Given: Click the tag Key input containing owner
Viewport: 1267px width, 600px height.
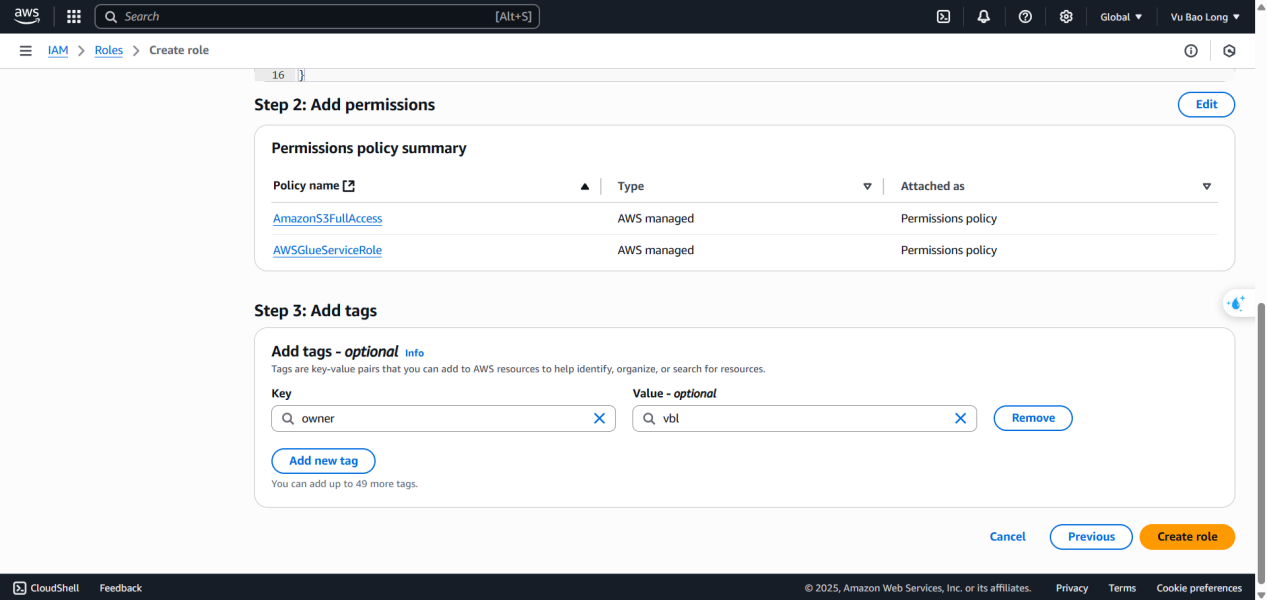Looking at the screenshot, I should tap(443, 418).
